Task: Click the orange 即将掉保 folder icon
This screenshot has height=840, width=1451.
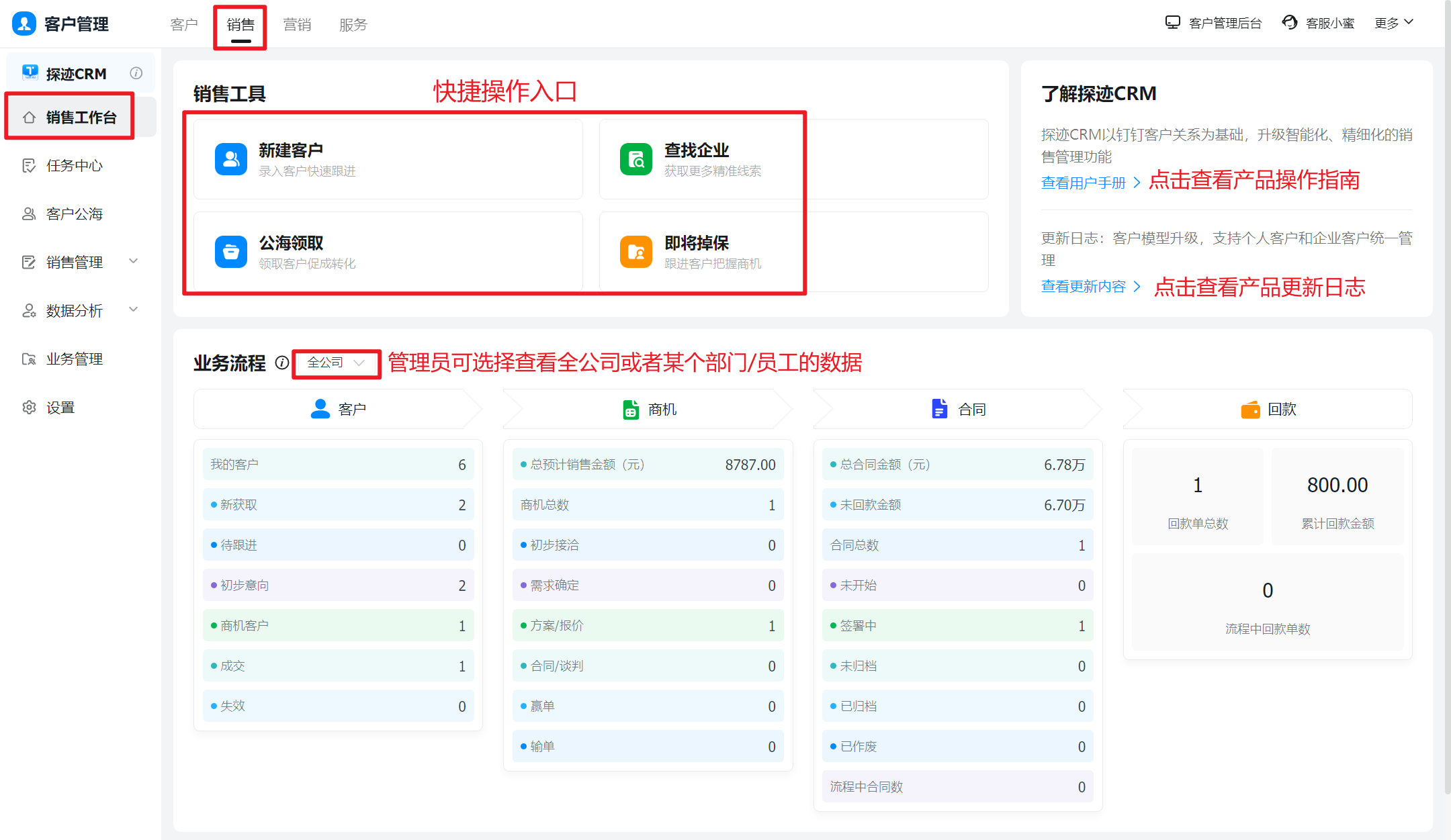Action: (635, 252)
